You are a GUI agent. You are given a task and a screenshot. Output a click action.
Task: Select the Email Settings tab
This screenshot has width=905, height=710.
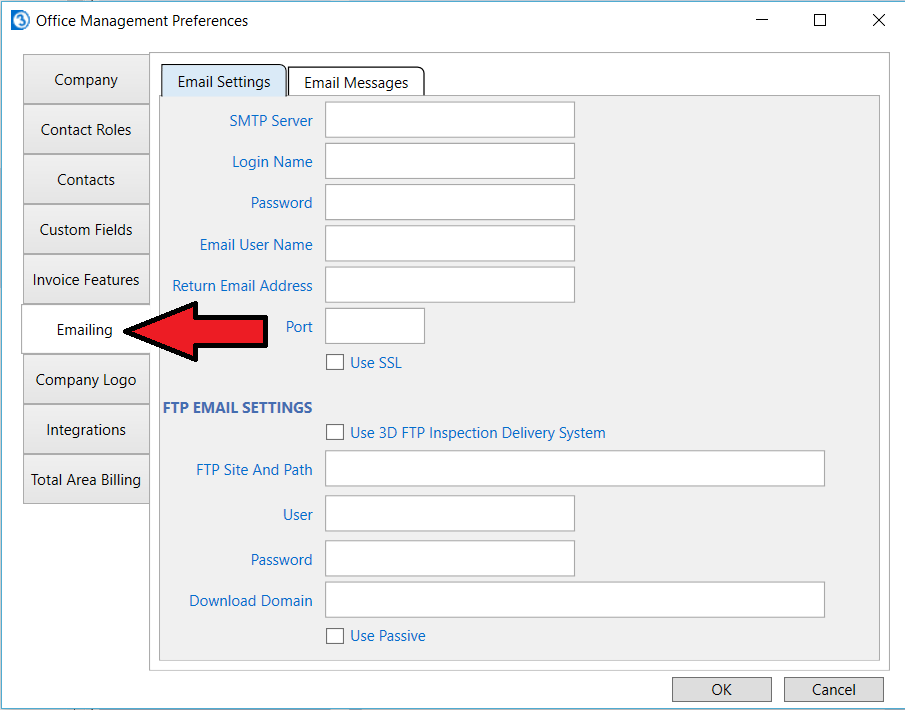coord(224,81)
